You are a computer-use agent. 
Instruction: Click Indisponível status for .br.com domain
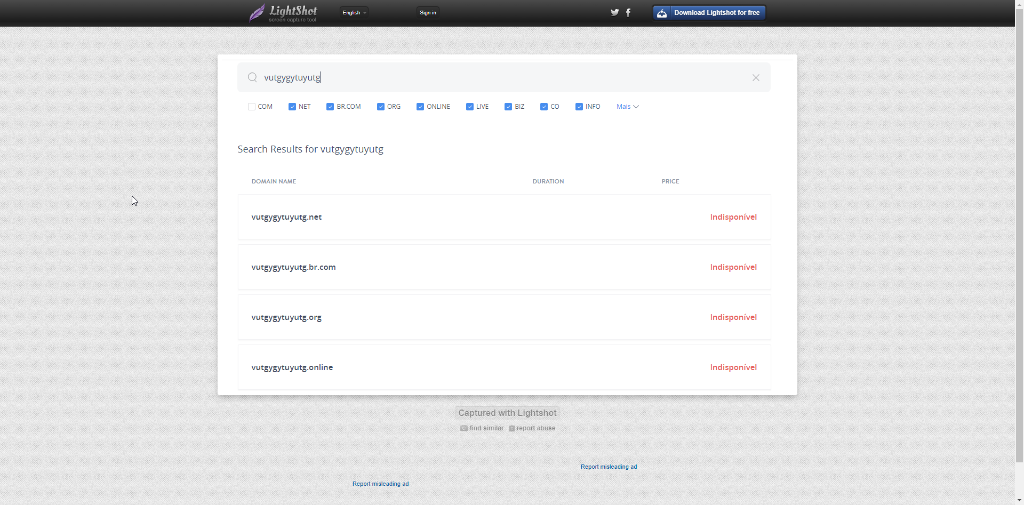coord(733,267)
